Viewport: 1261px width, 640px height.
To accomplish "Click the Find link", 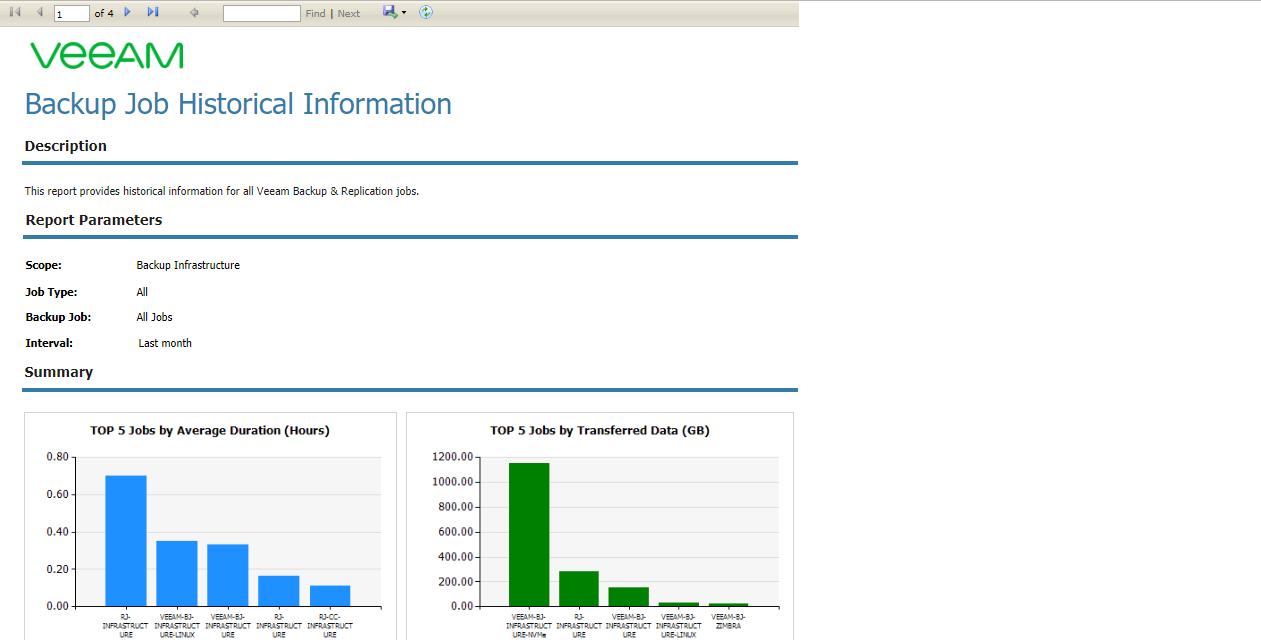I will click(315, 14).
